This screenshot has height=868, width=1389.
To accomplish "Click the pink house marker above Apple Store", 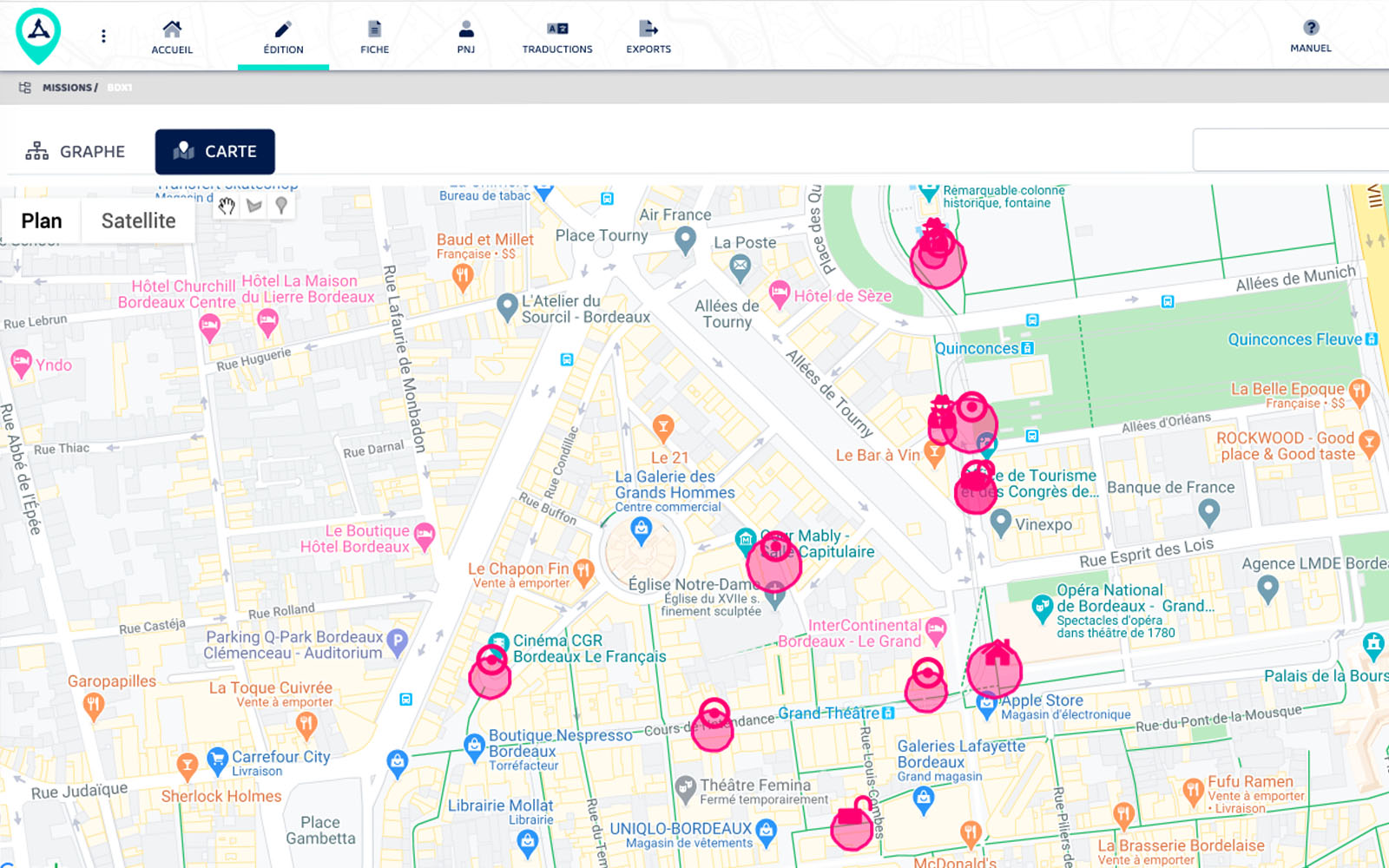I will pyautogui.click(x=995, y=668).
